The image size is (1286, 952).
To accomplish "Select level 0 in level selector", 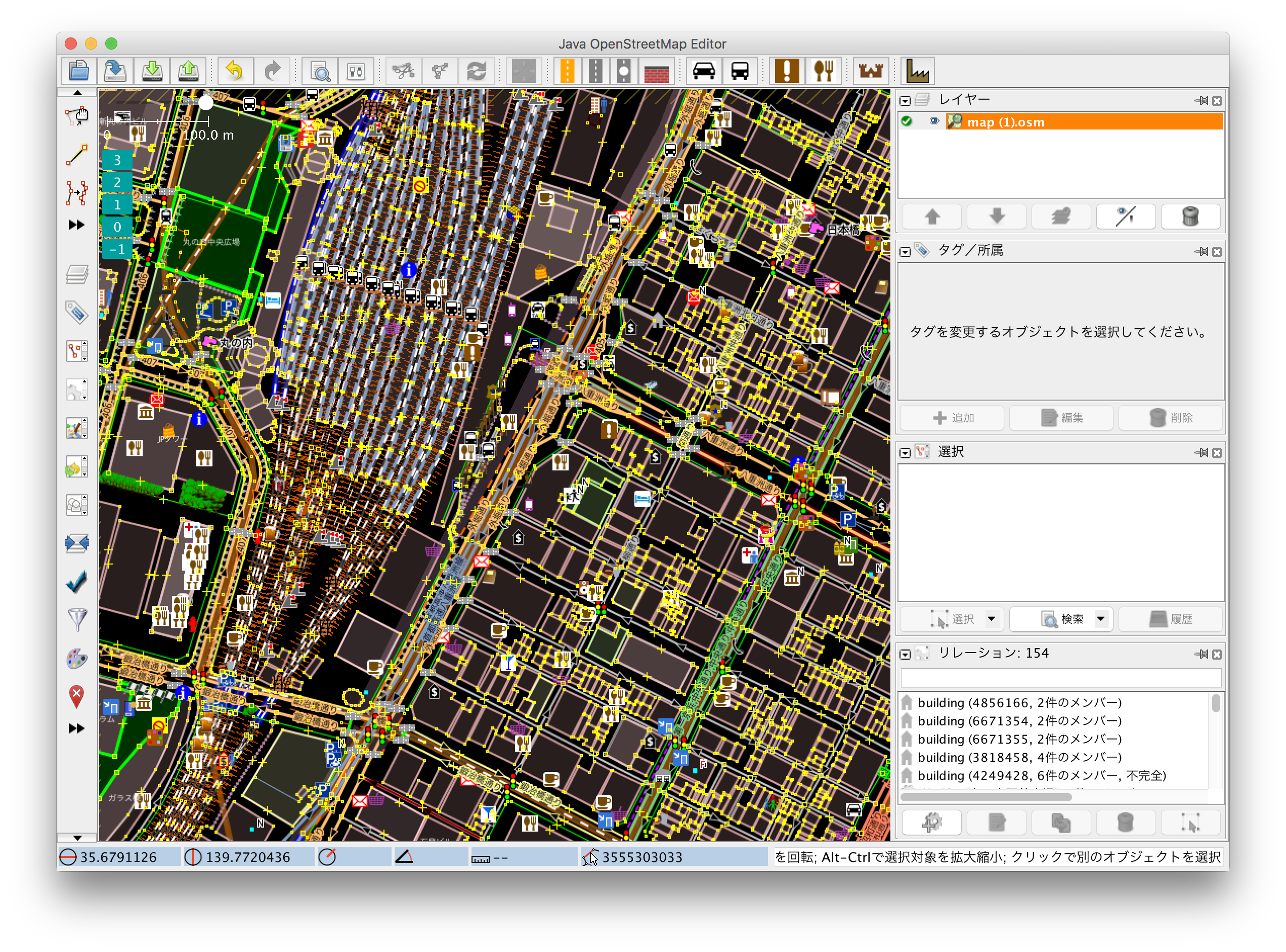I will 117,227.
